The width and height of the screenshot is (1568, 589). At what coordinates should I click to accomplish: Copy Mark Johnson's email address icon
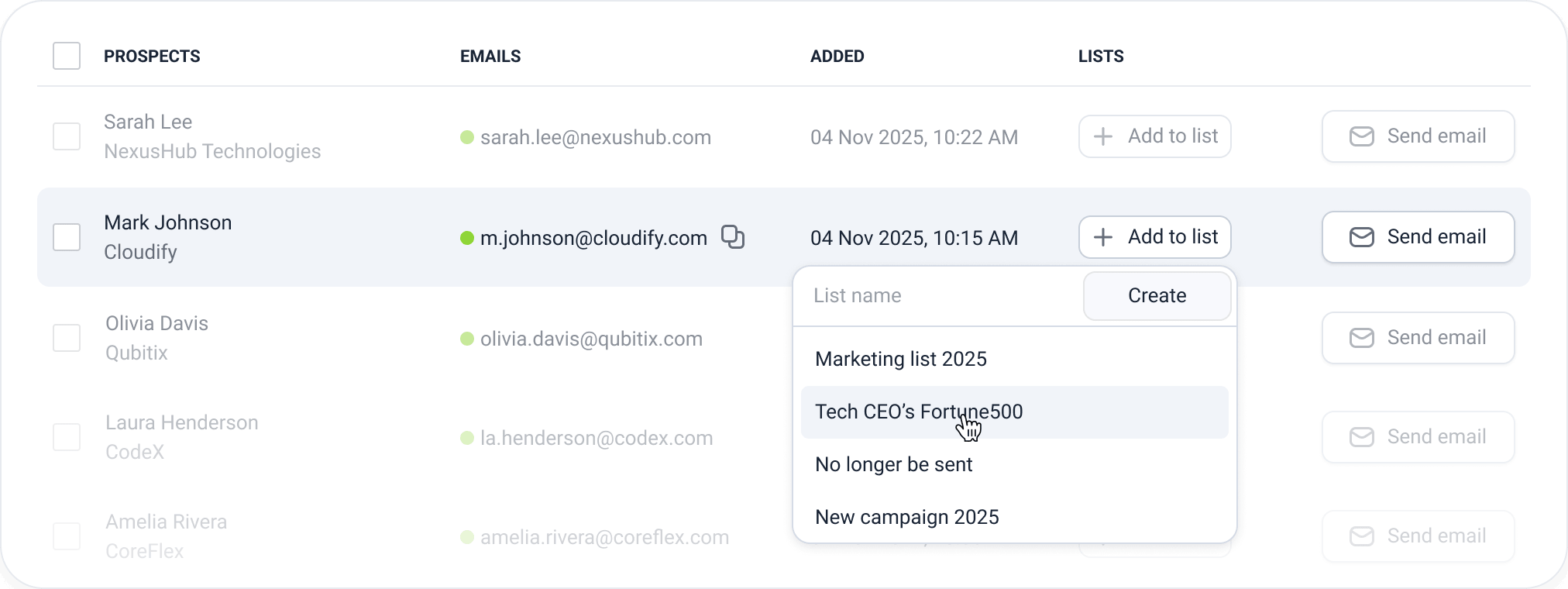(732, 237)
